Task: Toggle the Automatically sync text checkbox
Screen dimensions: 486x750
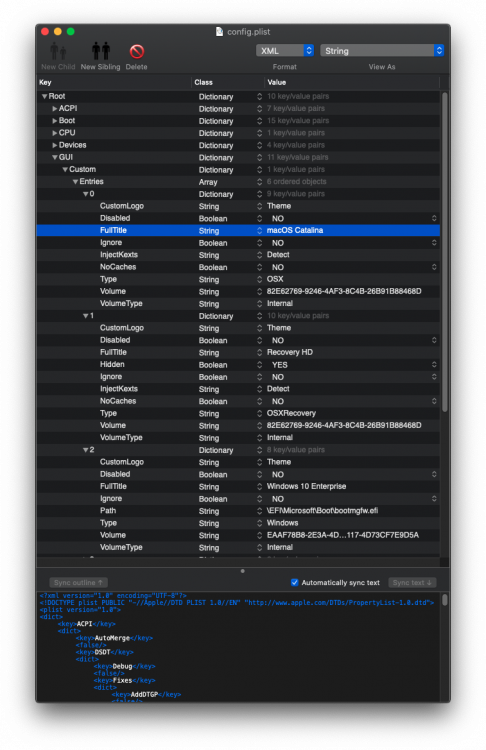Action: [x=295, y=582]
